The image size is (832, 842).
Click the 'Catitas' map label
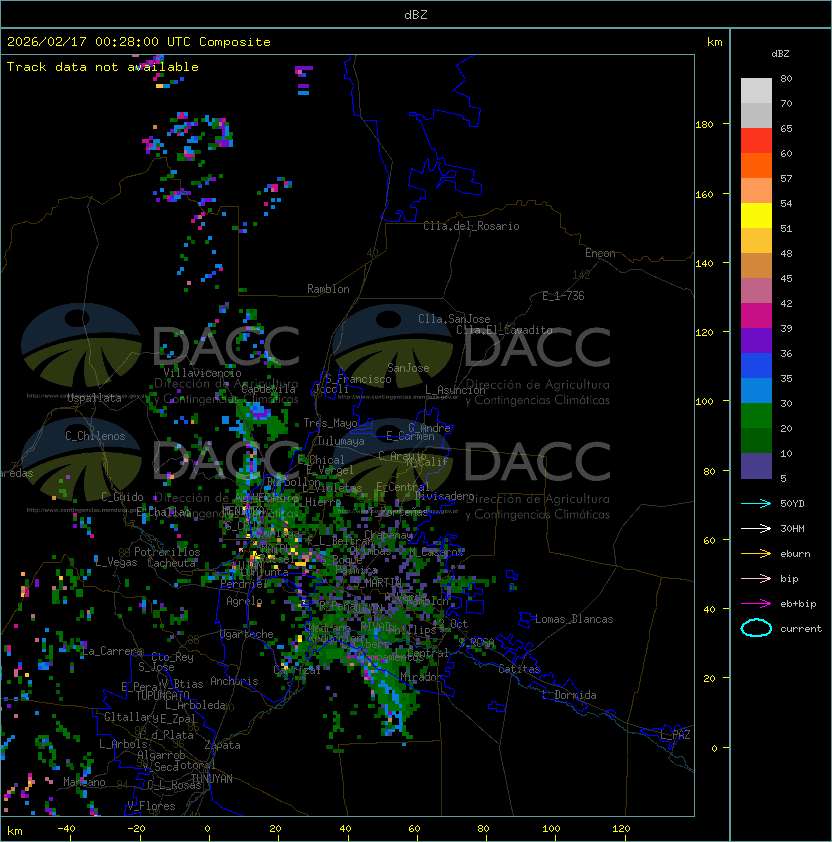tap(519, 669)
